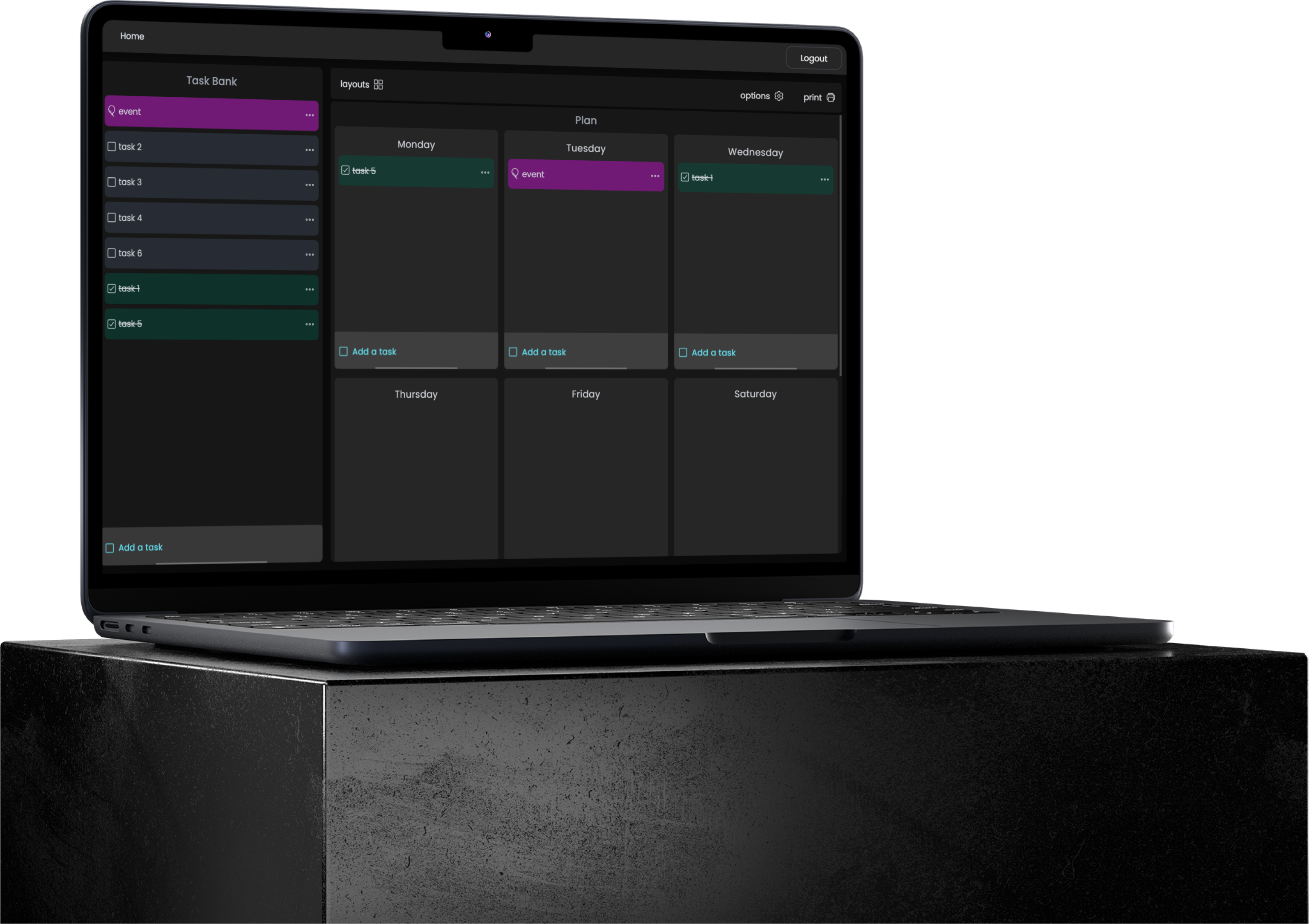Click the three-dot menu on Monday task5
This screenshot has height=924, width=1309.
(x=484, y=170)
